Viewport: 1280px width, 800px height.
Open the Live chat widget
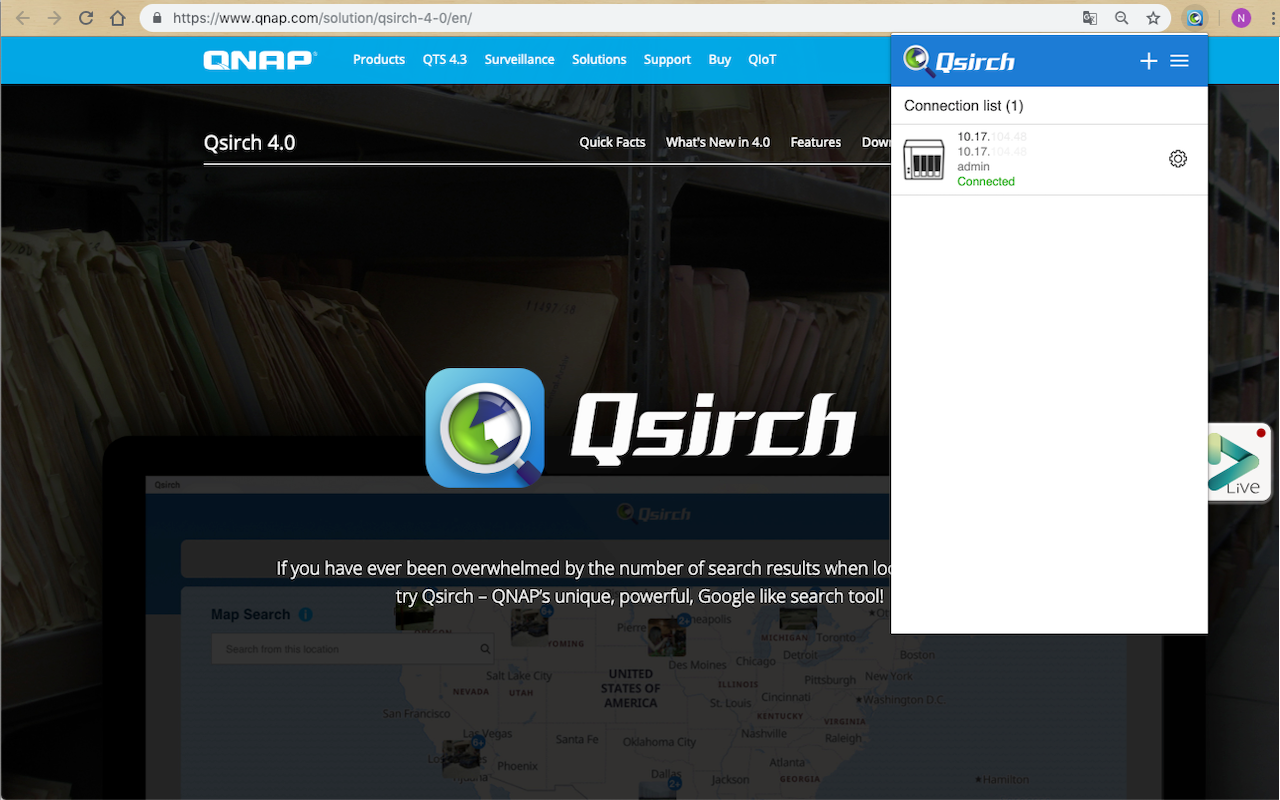coord(1240,462)
